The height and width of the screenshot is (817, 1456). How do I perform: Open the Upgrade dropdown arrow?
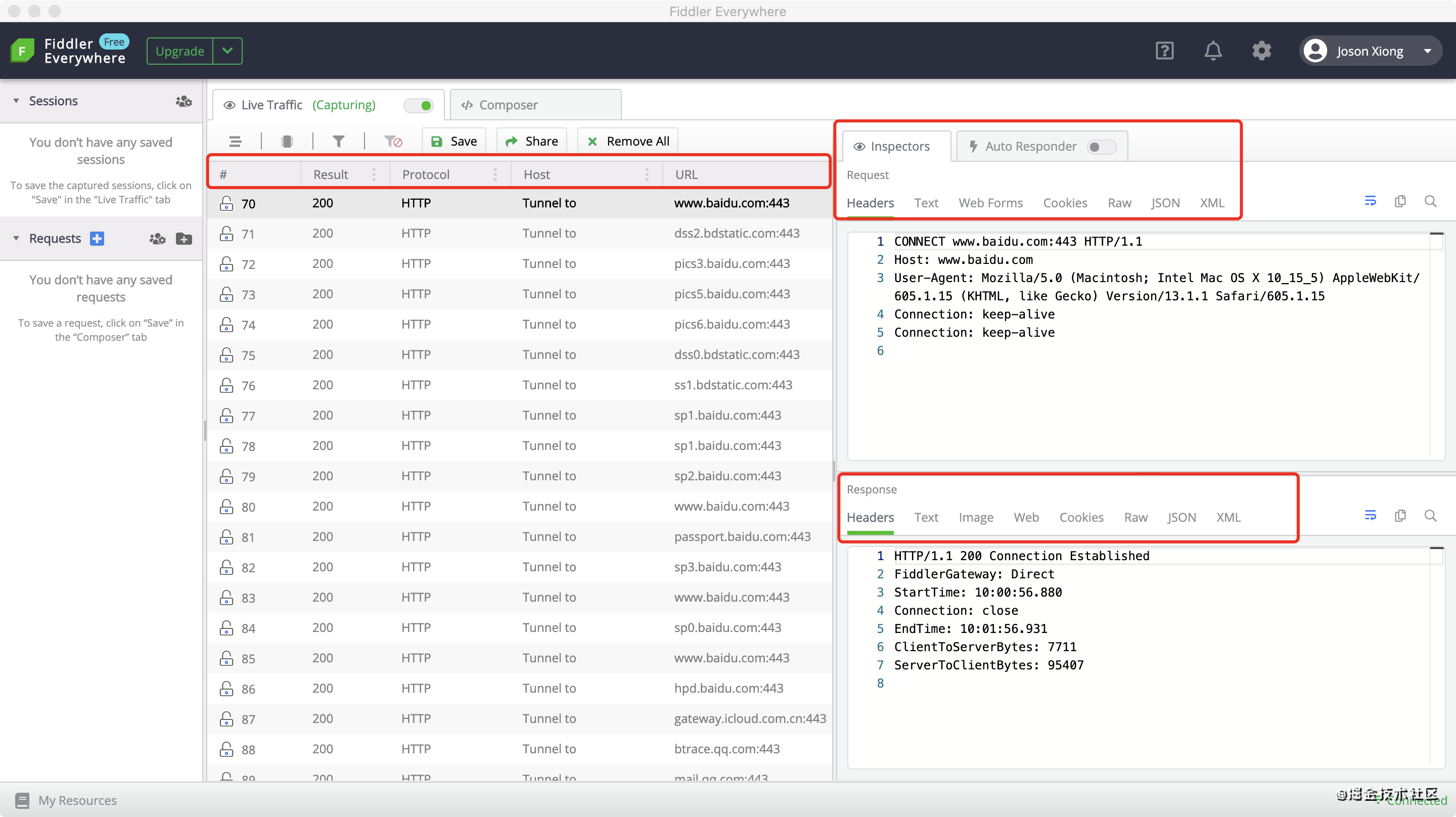click(227, 51)
